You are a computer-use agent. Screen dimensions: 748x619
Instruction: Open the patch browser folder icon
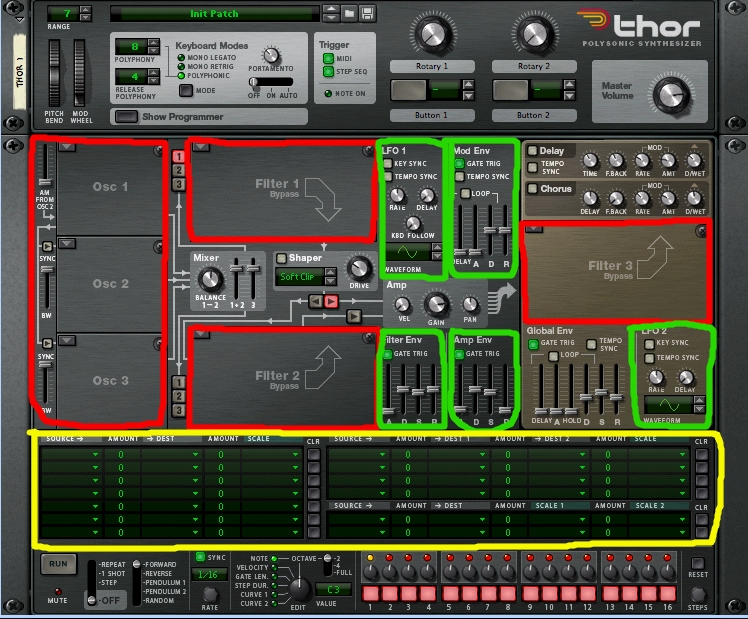pyautogui.click(x=350, y=13)
